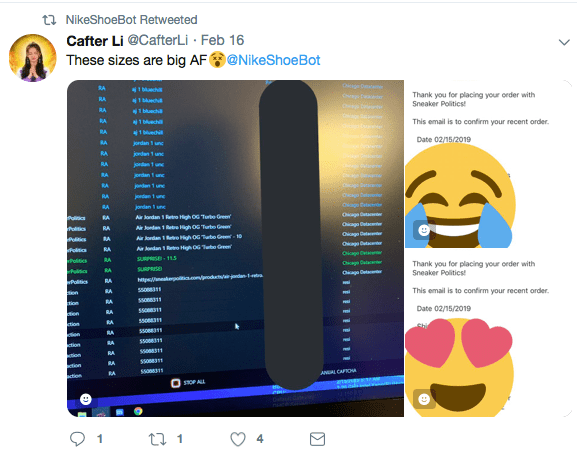
Task: Open Cafter Li's profile avatar
Action: 33,58
